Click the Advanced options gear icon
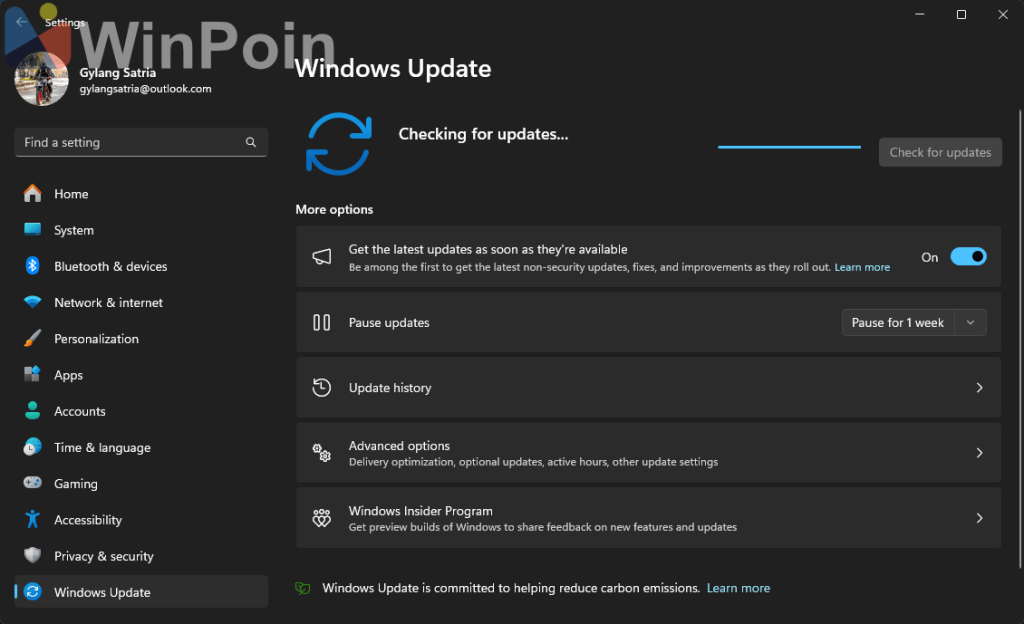This screenshot has height=624, width=1024. point(321,452)
